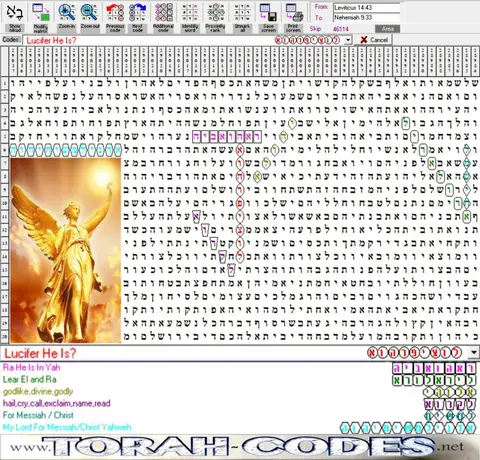The height and width of the screenshot is (460, 480).
Task: Select code 'Ra He Is In Yah'
Action: pyautogui.click(x=32, y=368)
